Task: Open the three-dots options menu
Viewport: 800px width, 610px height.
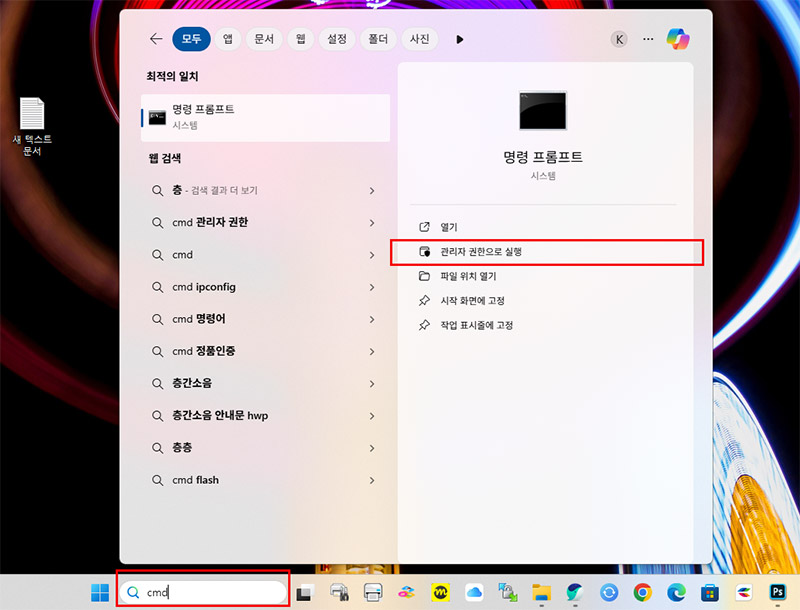Action: coord(648,39)
